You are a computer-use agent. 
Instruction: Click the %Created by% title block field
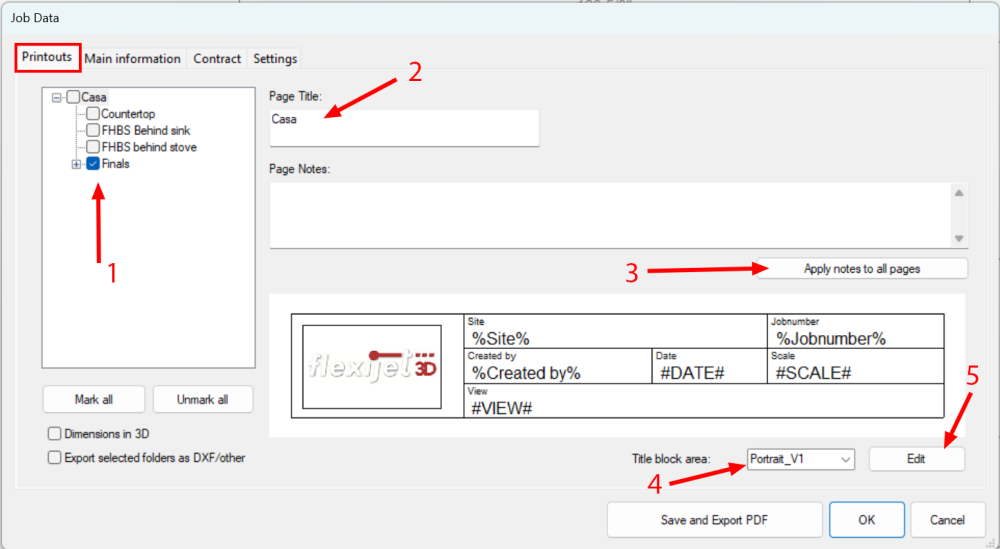(x=526, y=373)
